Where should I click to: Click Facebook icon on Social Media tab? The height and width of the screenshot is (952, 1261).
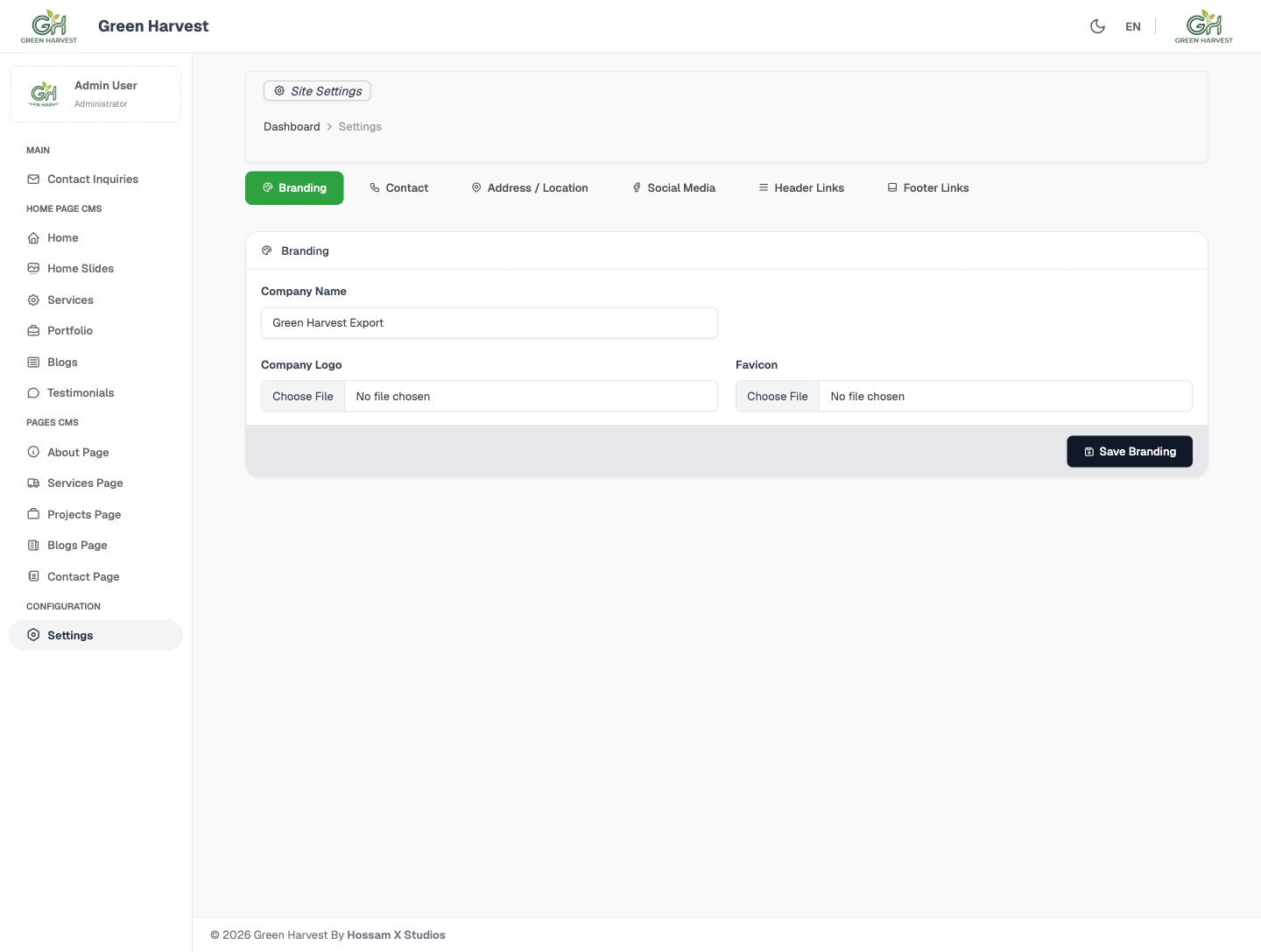point(637,187)
